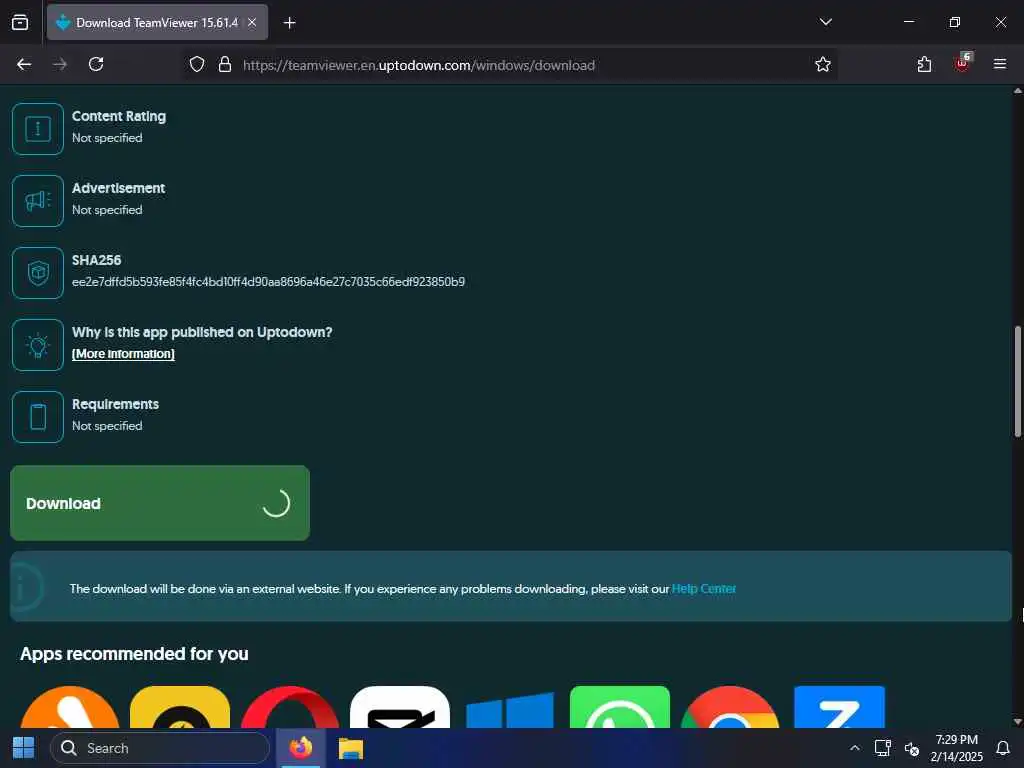
Task: Click the Advertisement label
Action: pyautogui.click(x=118, y=187)
